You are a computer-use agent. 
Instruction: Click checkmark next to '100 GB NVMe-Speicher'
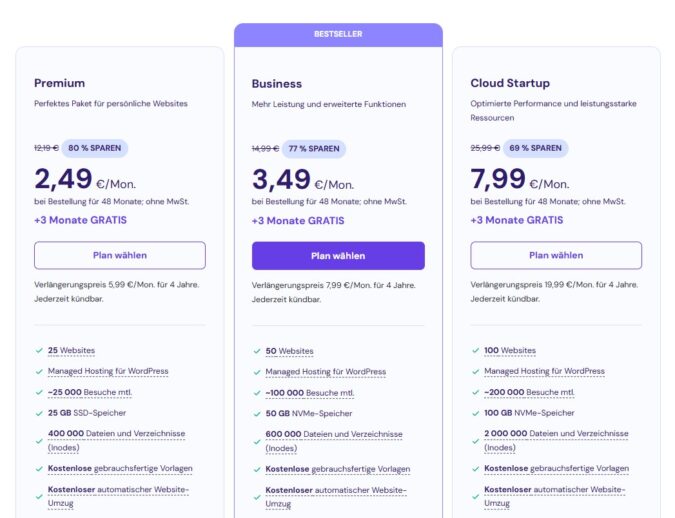[x=475, y=413]
